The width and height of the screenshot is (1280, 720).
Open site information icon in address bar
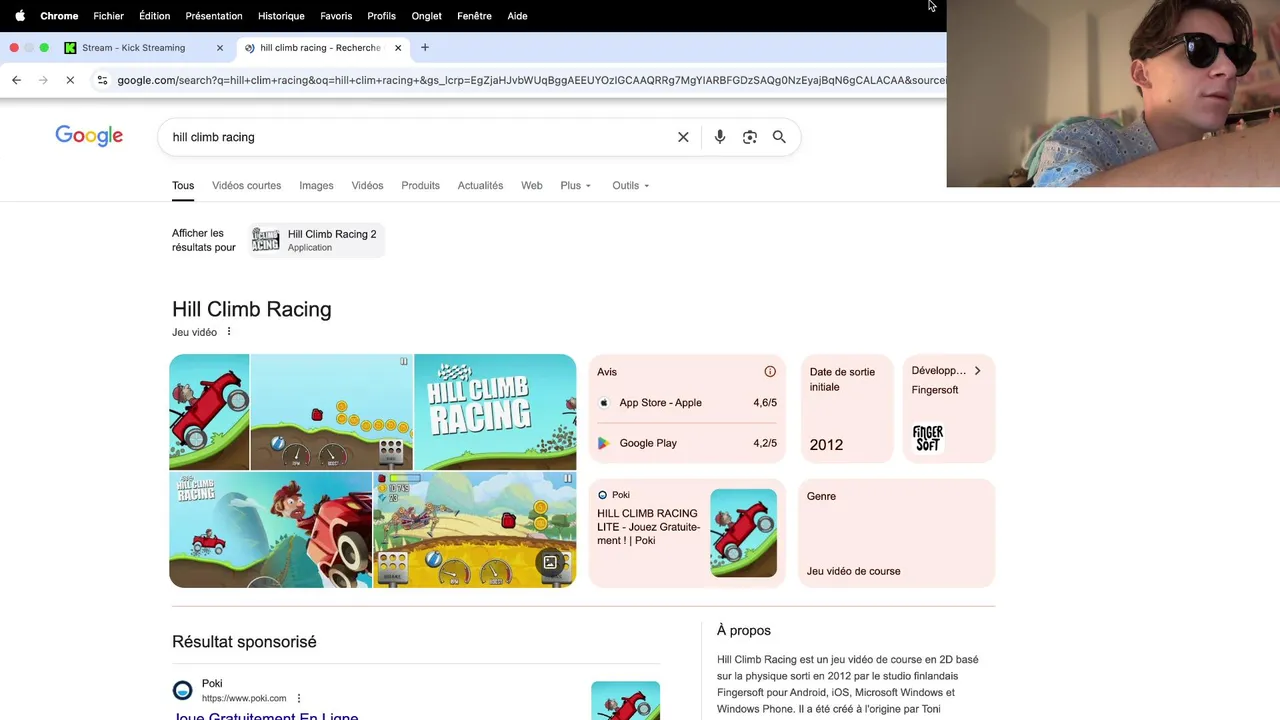click(102, 80)
